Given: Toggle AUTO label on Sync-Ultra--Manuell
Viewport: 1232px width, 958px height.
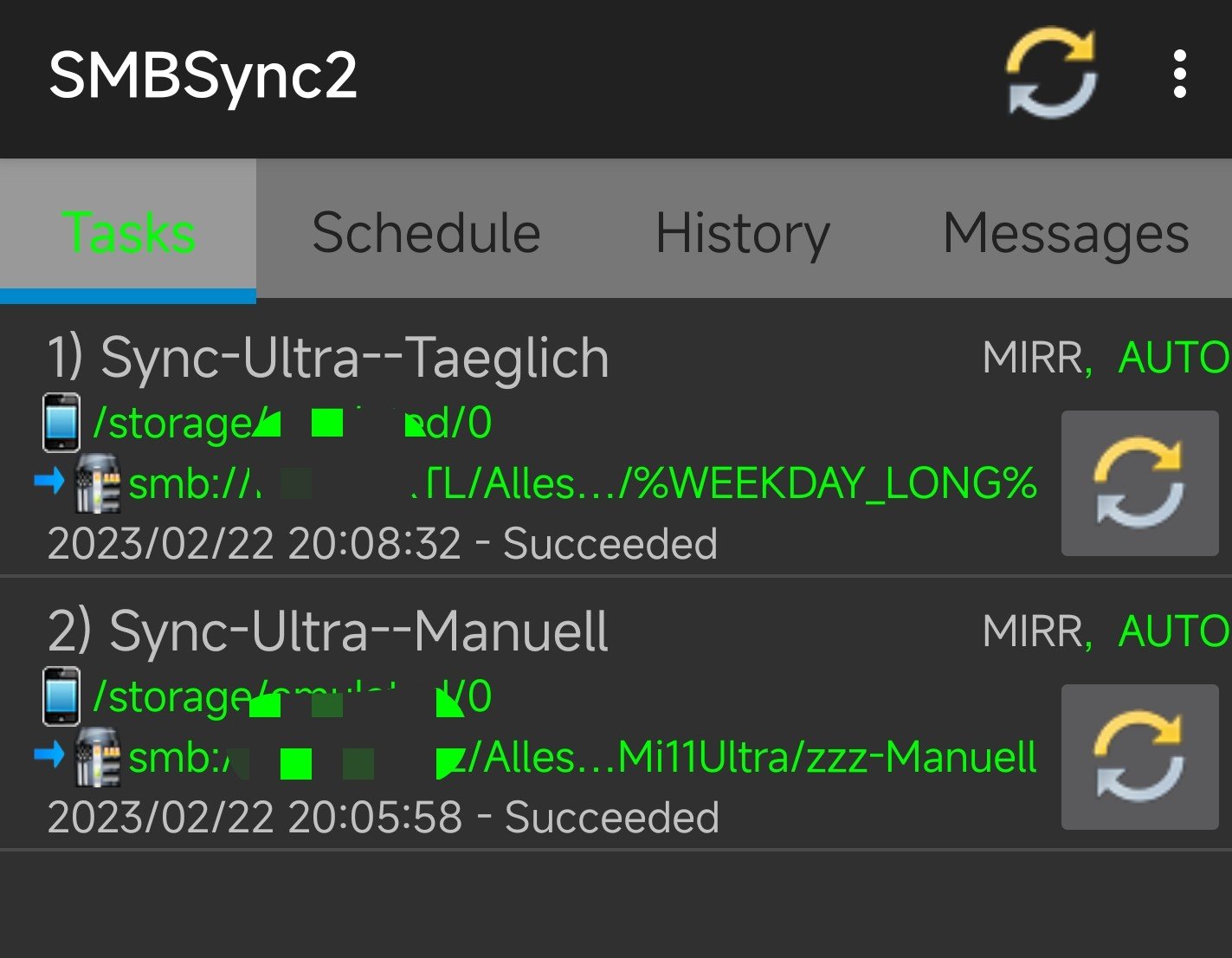Looking at the screenshot, I should 1173,631.
